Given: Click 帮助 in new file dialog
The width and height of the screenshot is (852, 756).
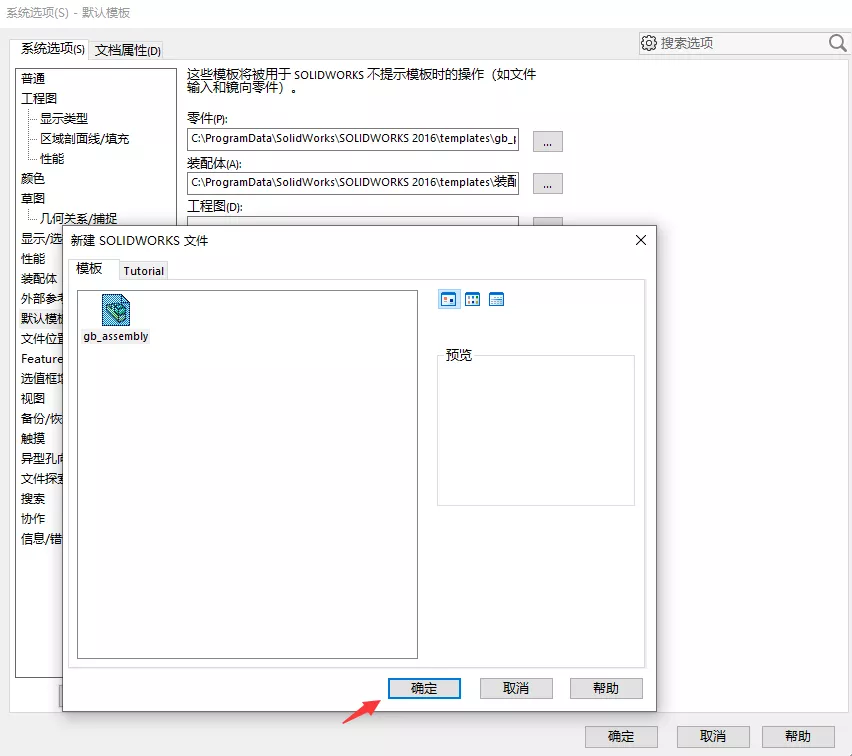Looking at the screenshot, I should click(606, 688).
